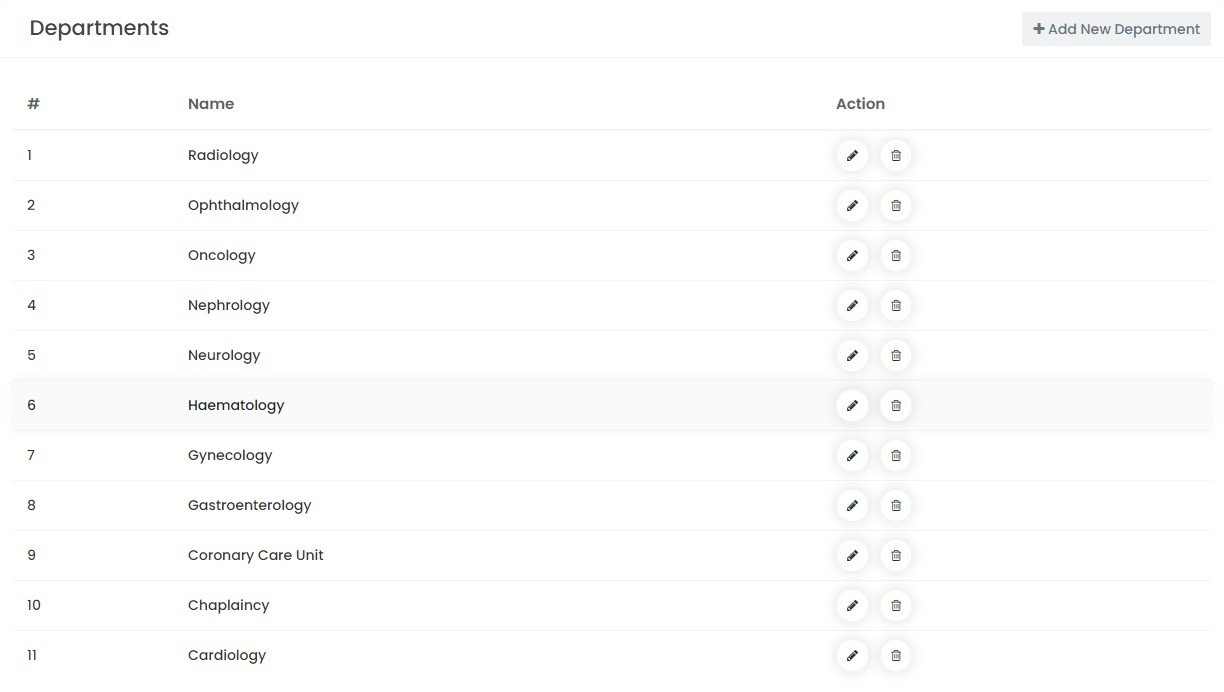Click the Add New Department button
1224x692 pixels.
point(1116,29)
